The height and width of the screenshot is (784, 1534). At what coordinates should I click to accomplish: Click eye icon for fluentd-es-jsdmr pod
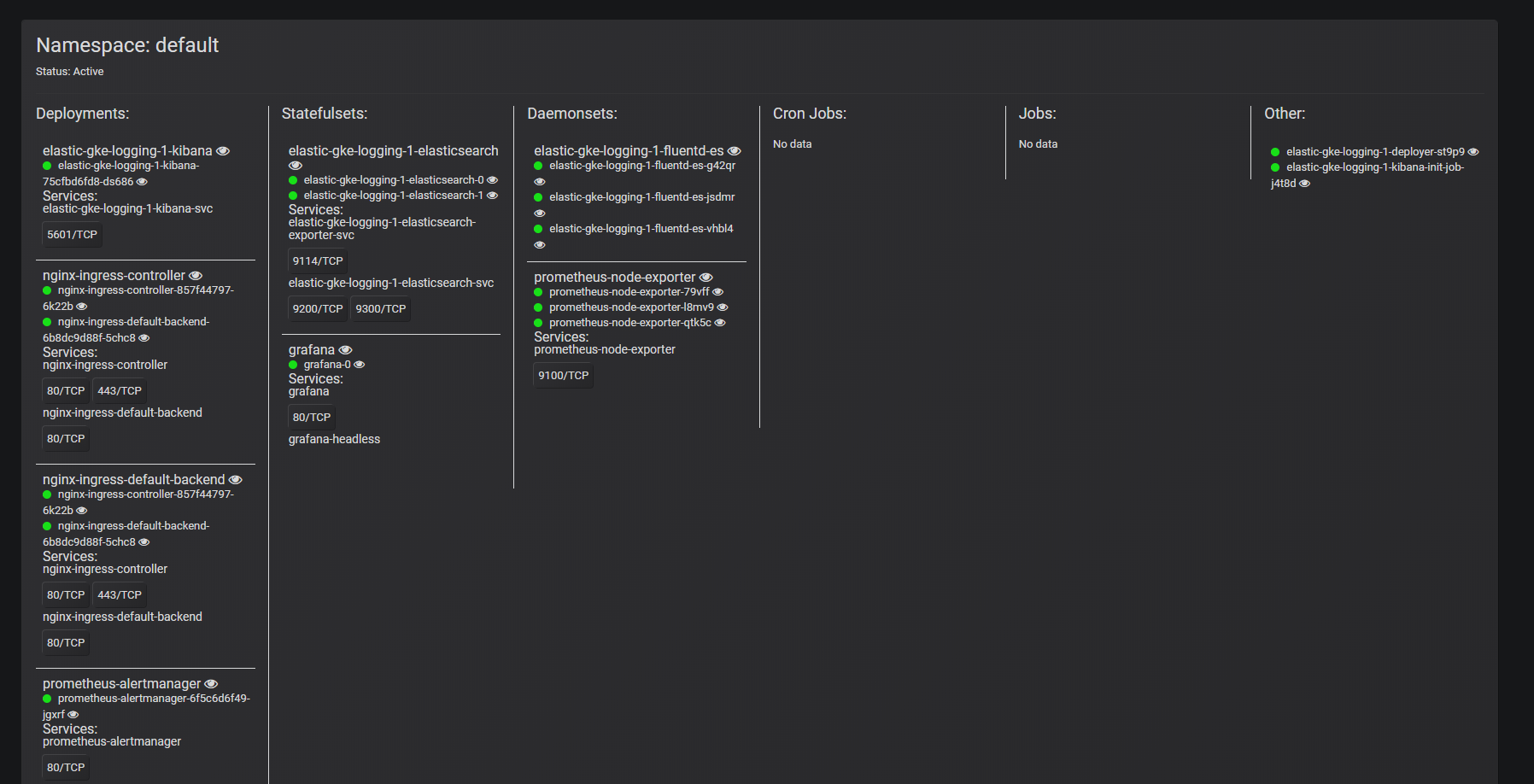(539, 214)
